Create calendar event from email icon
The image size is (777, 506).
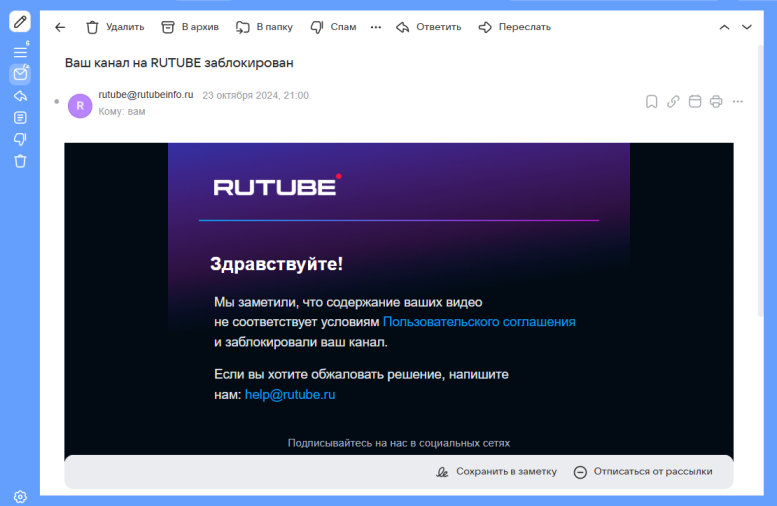(695, 102)
